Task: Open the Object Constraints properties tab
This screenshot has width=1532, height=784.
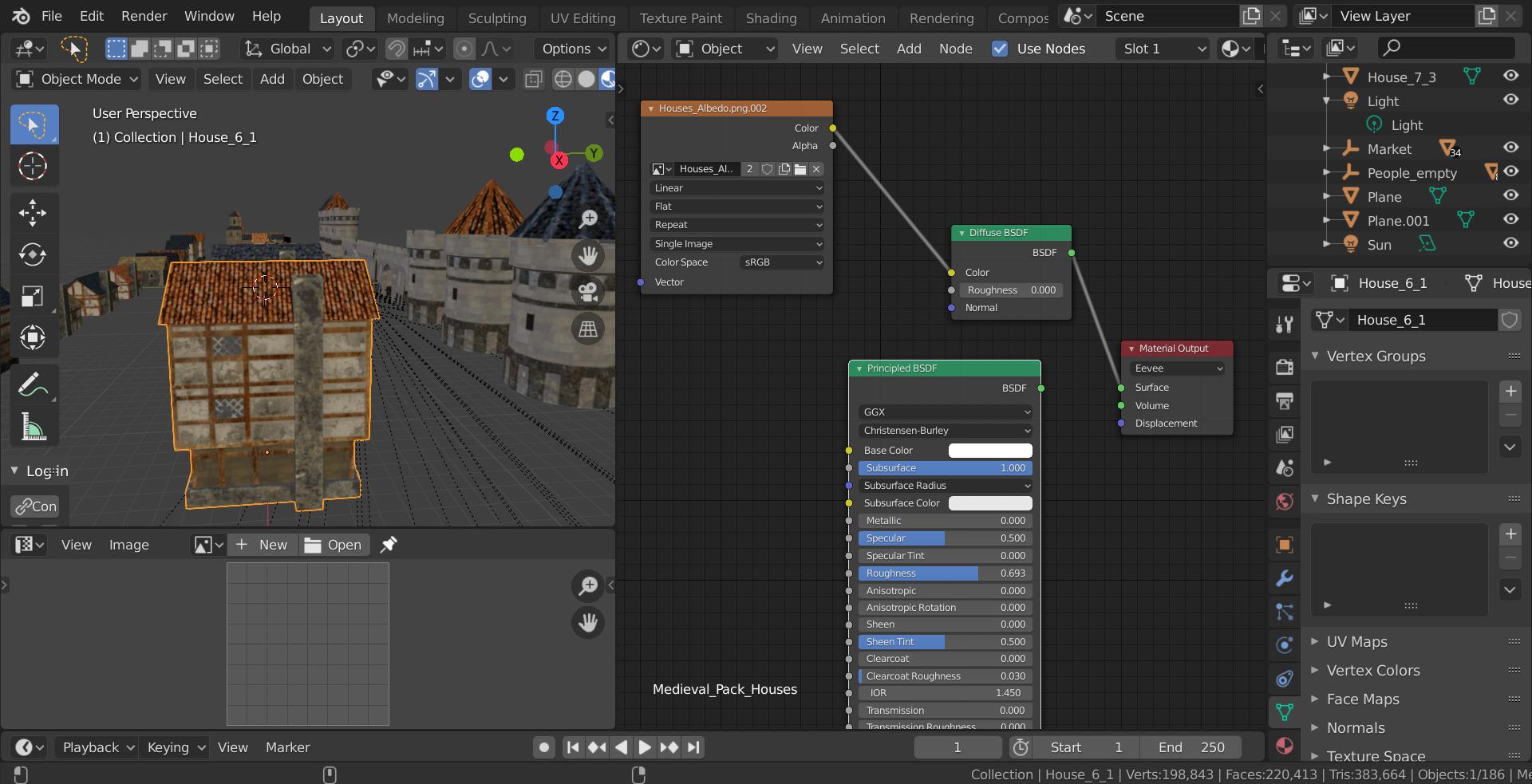Action: point(1284,679)
